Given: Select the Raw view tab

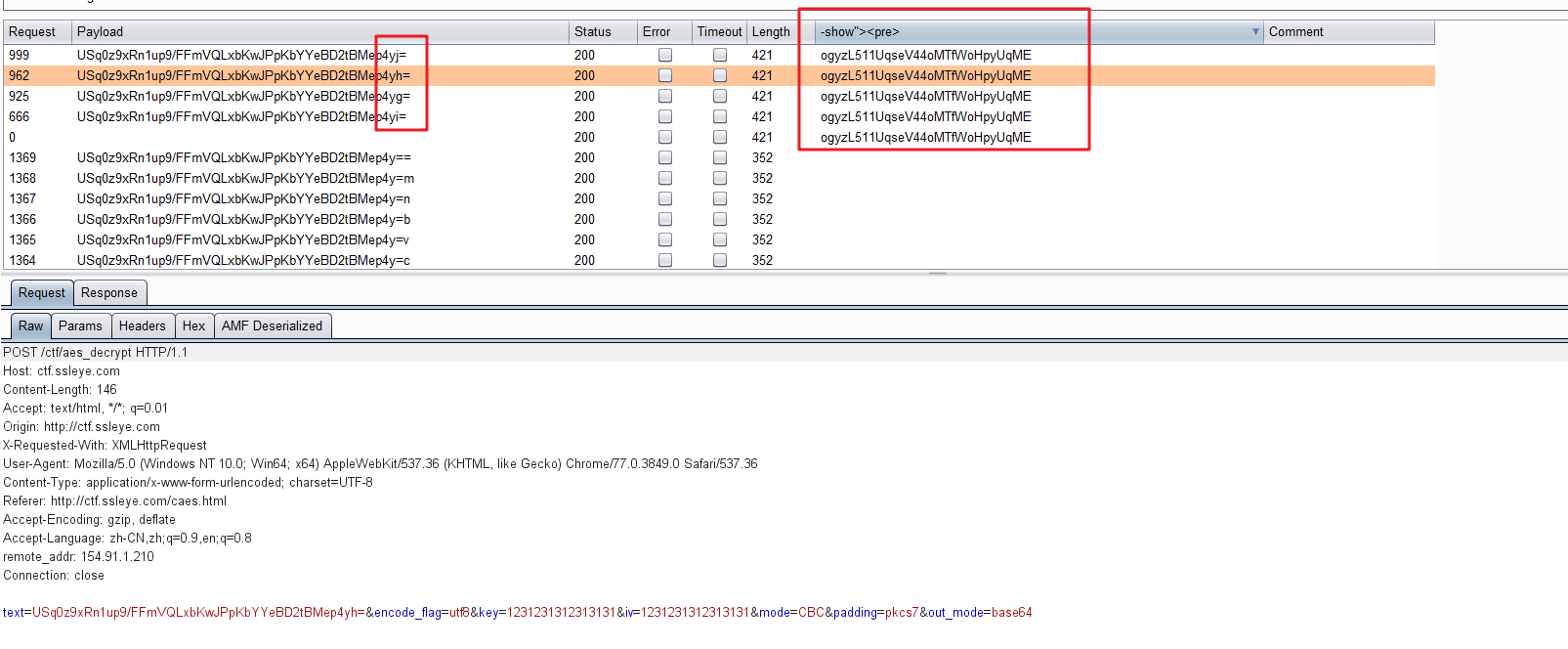Looking at the screenshot, I should pyautogui.click(x=31, y=326).
